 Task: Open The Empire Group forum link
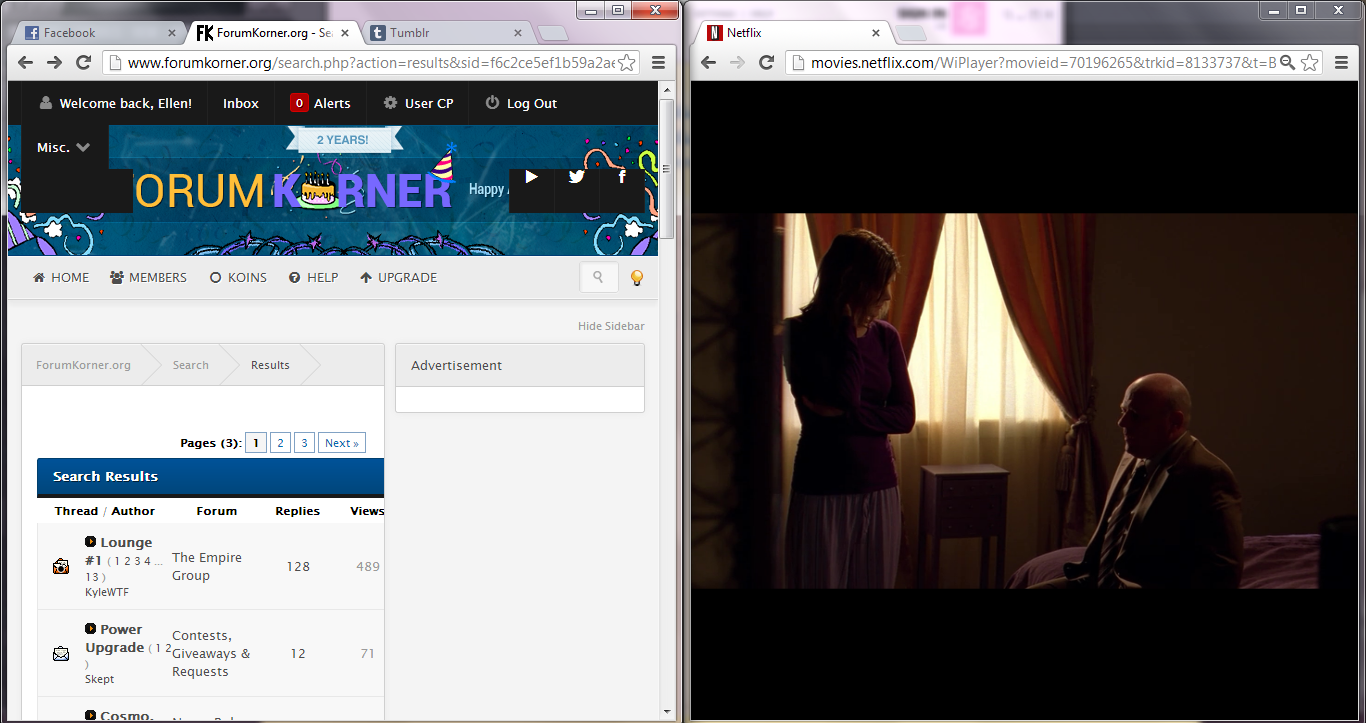[x=207, y=566]
